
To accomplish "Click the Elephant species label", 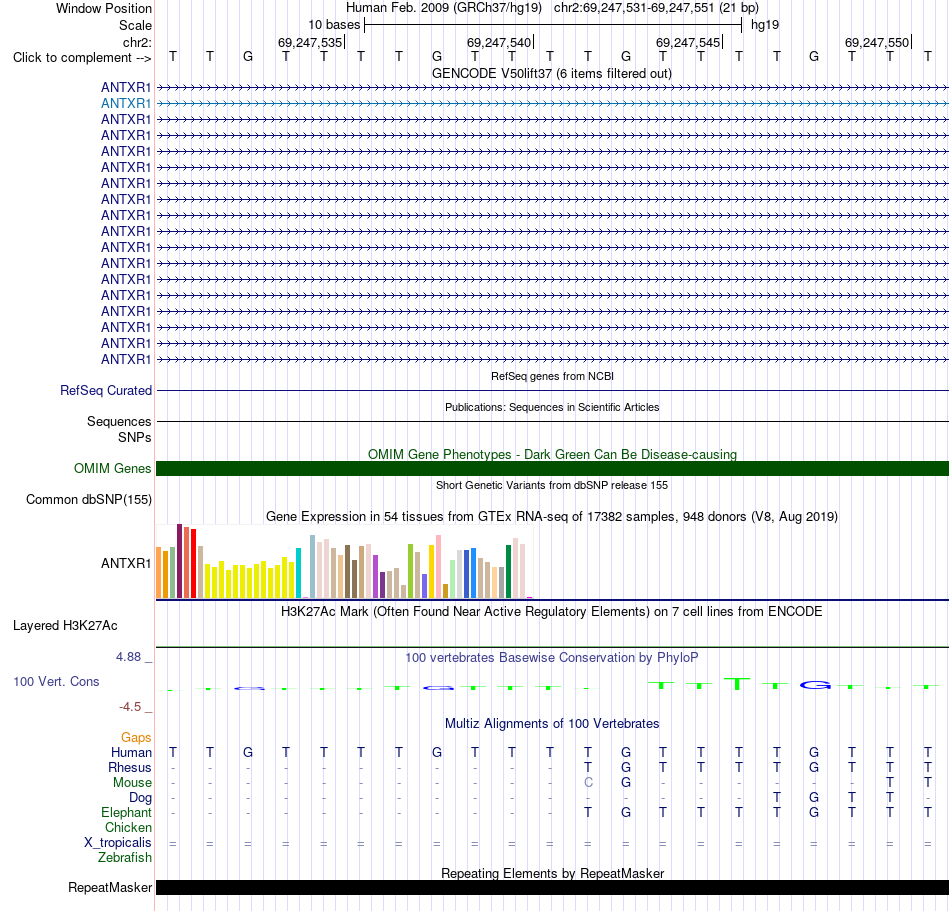I will [x=127, y=813].
